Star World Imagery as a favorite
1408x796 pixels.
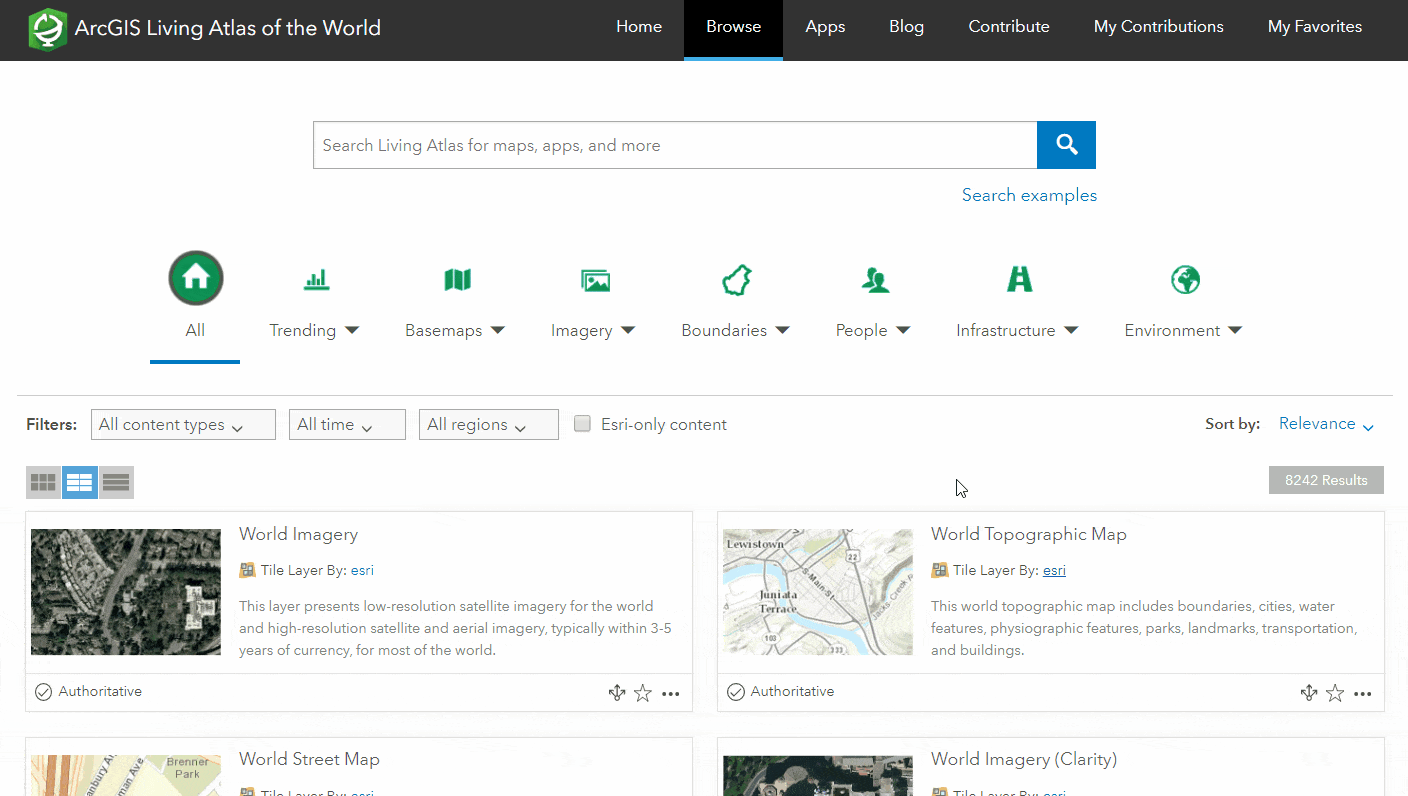tap(643, 692)
